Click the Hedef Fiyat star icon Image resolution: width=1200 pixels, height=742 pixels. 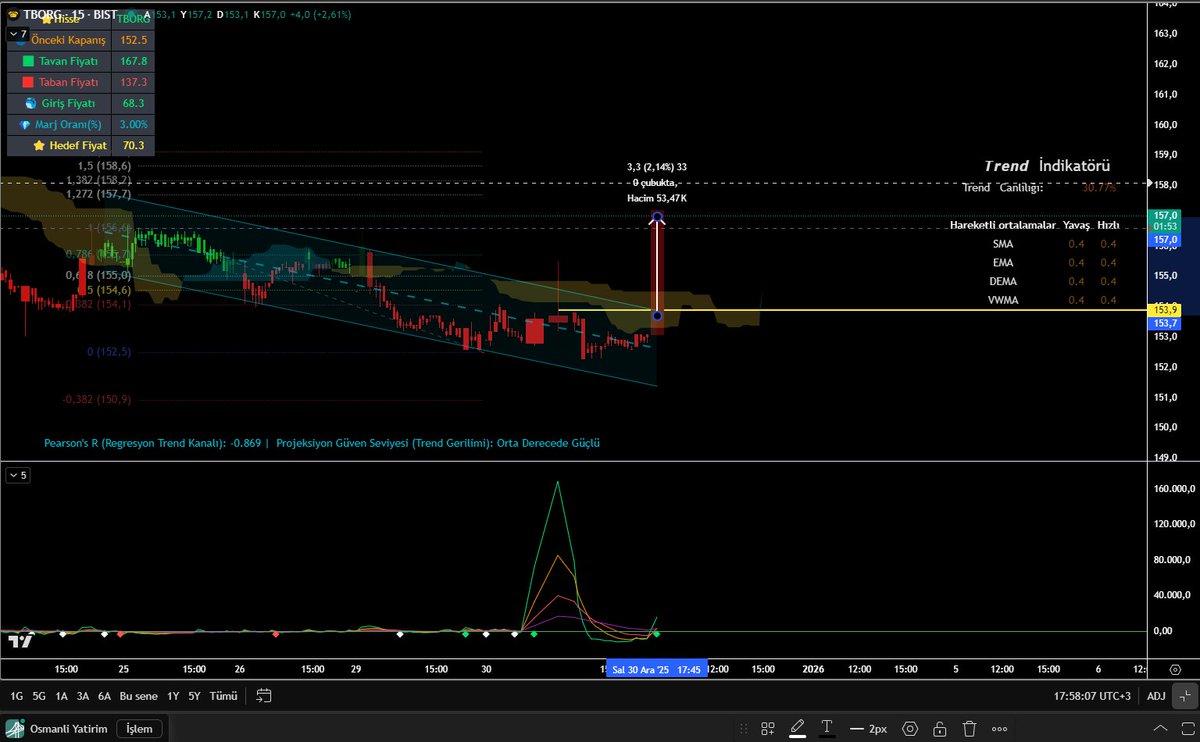[39, 145]
